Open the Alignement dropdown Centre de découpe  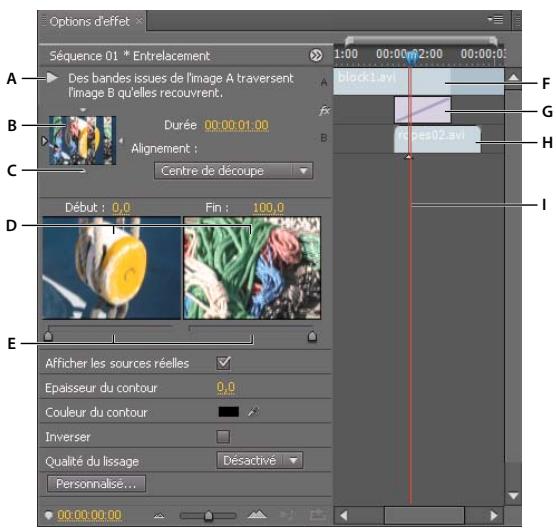[233, 171]
